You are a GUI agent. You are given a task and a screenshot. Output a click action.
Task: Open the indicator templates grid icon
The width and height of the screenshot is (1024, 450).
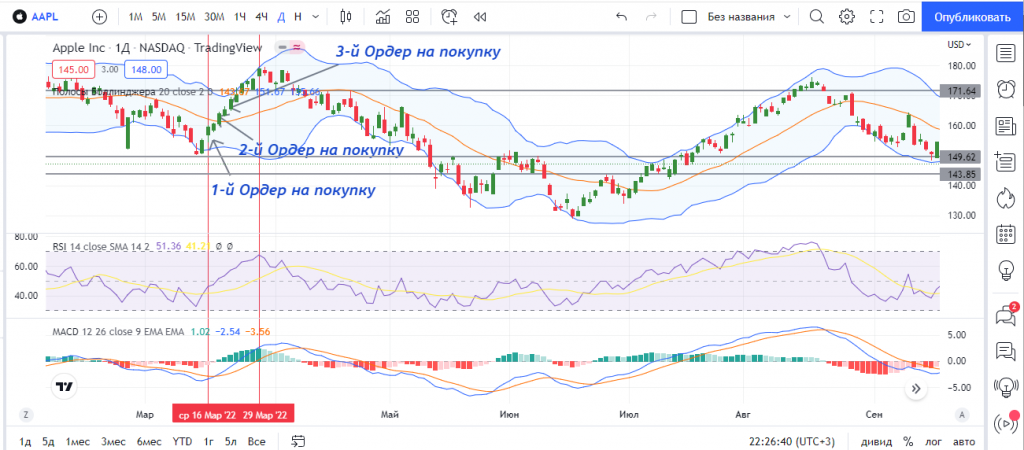click(412, 16)
